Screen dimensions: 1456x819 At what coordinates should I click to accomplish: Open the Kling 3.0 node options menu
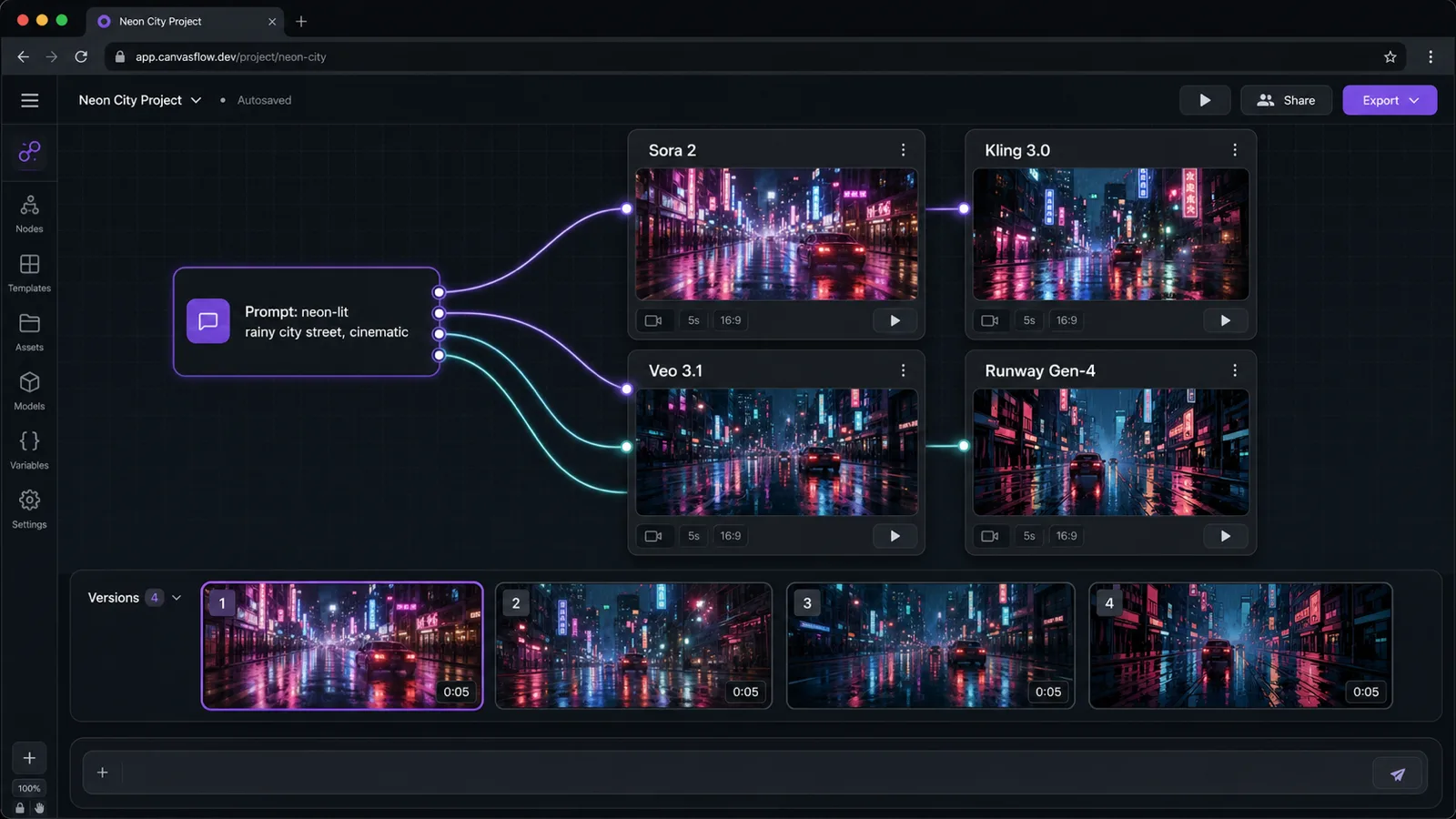(x=1235, y=150)
